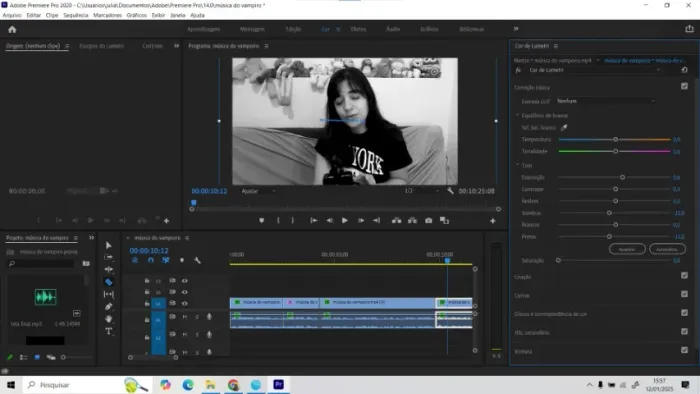Click the Saturação slider handle
Viewport: 700px width, 394px height.
558,260
